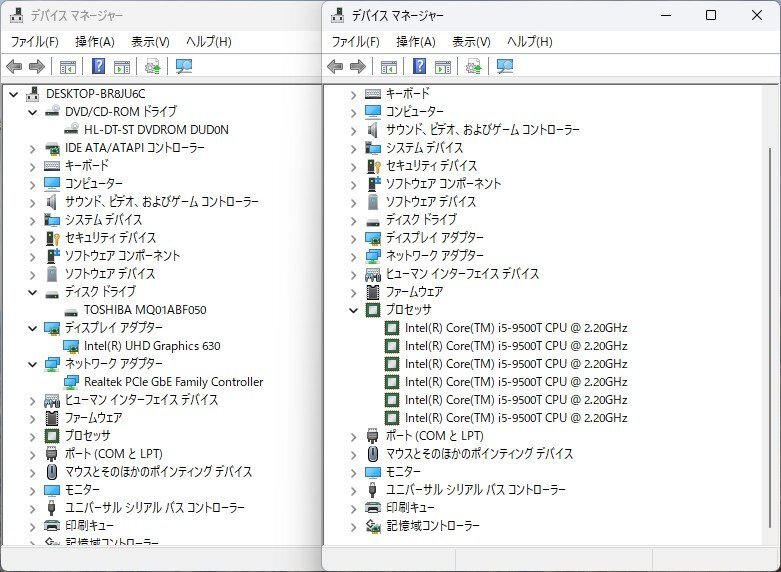The image size is (781, 572).
Task: Click Scan for hardware changes in left window
Action: (x=184, y=66)
